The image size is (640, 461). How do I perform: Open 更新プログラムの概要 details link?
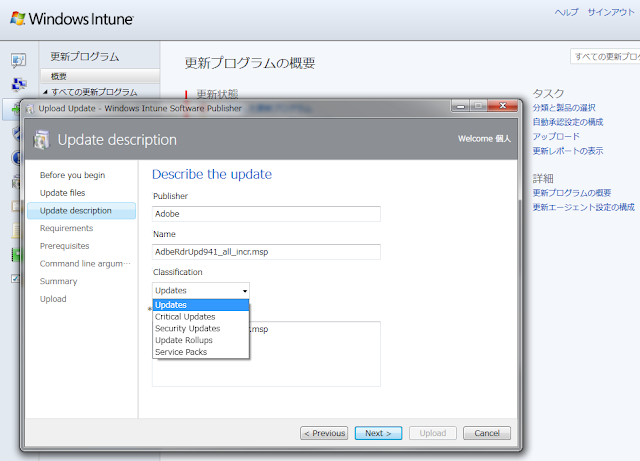(571, 193)
